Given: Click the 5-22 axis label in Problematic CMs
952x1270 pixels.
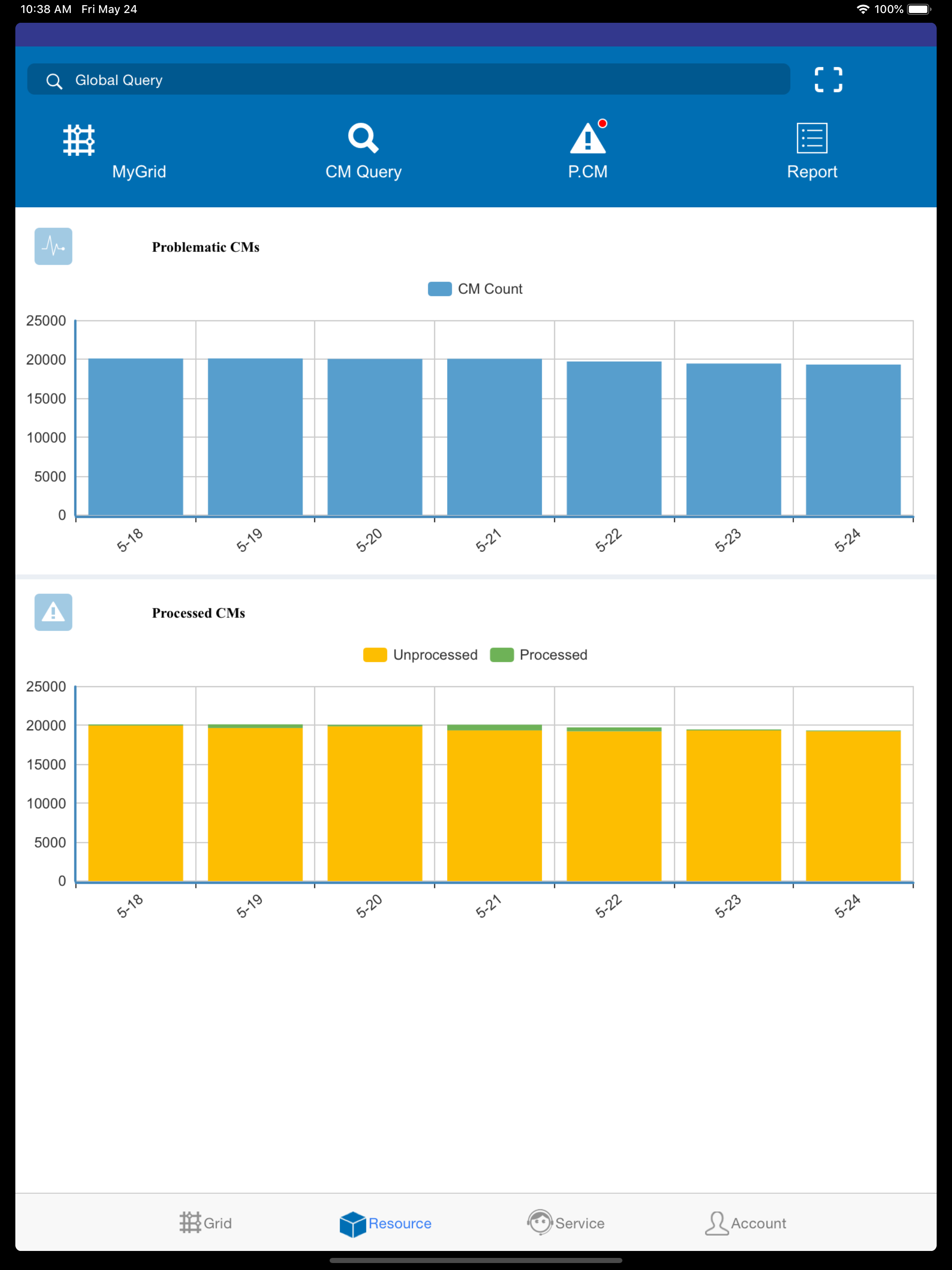Looking at the screenshot, I should pos(608,540).
